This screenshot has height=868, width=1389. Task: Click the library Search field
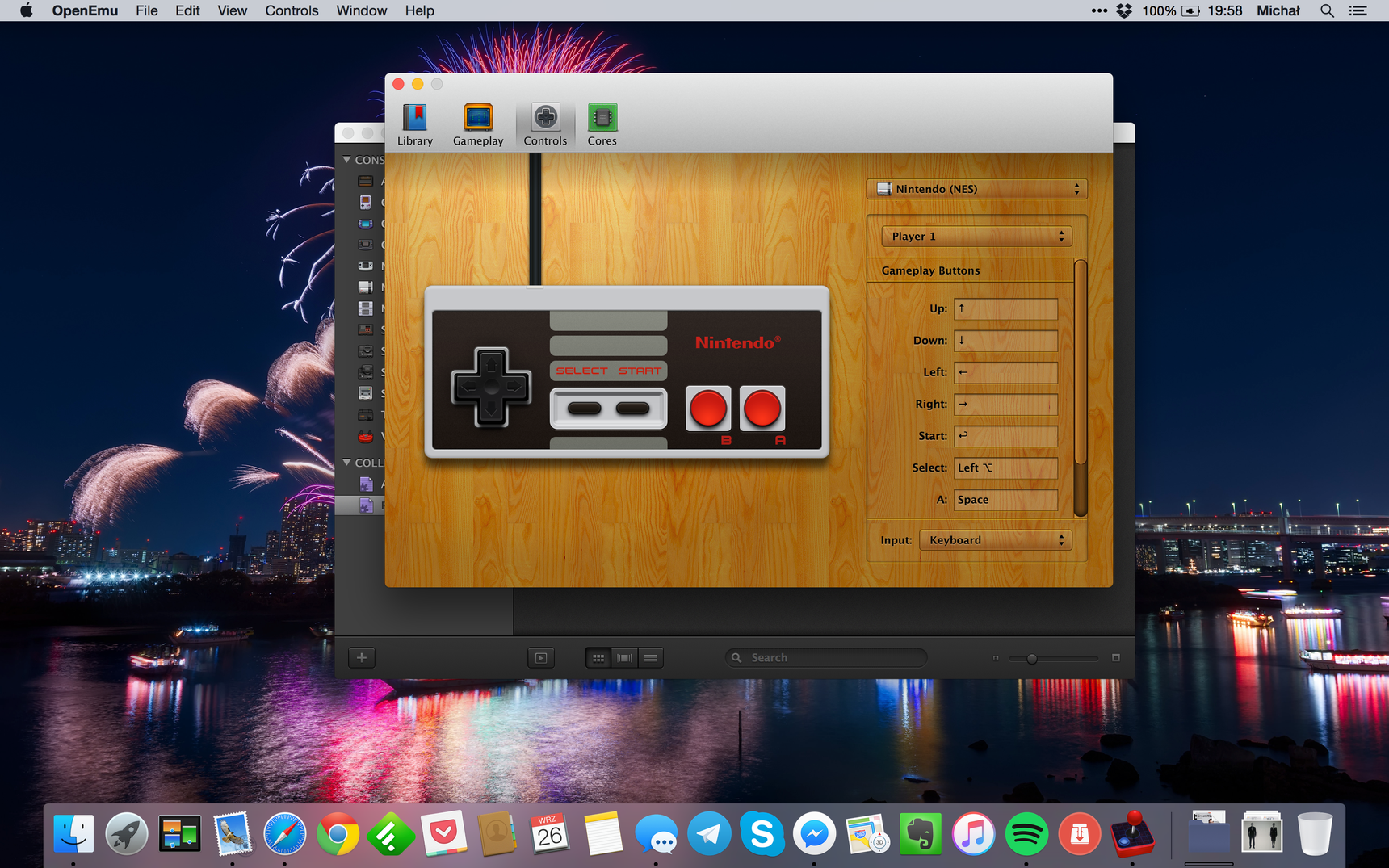826,658
